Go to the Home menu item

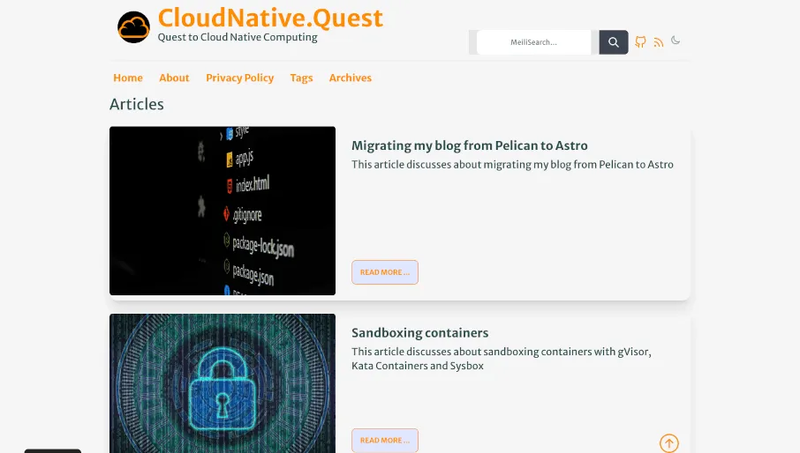tap(128, 78)
